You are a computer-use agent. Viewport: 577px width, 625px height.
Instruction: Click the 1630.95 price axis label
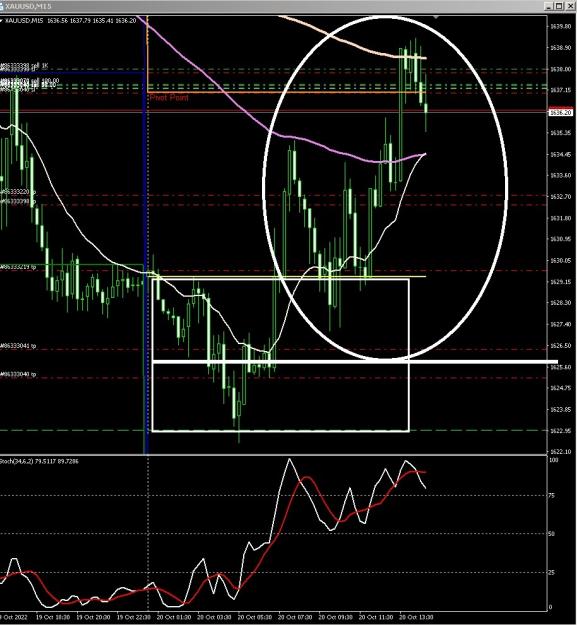[x=563, y=239]
